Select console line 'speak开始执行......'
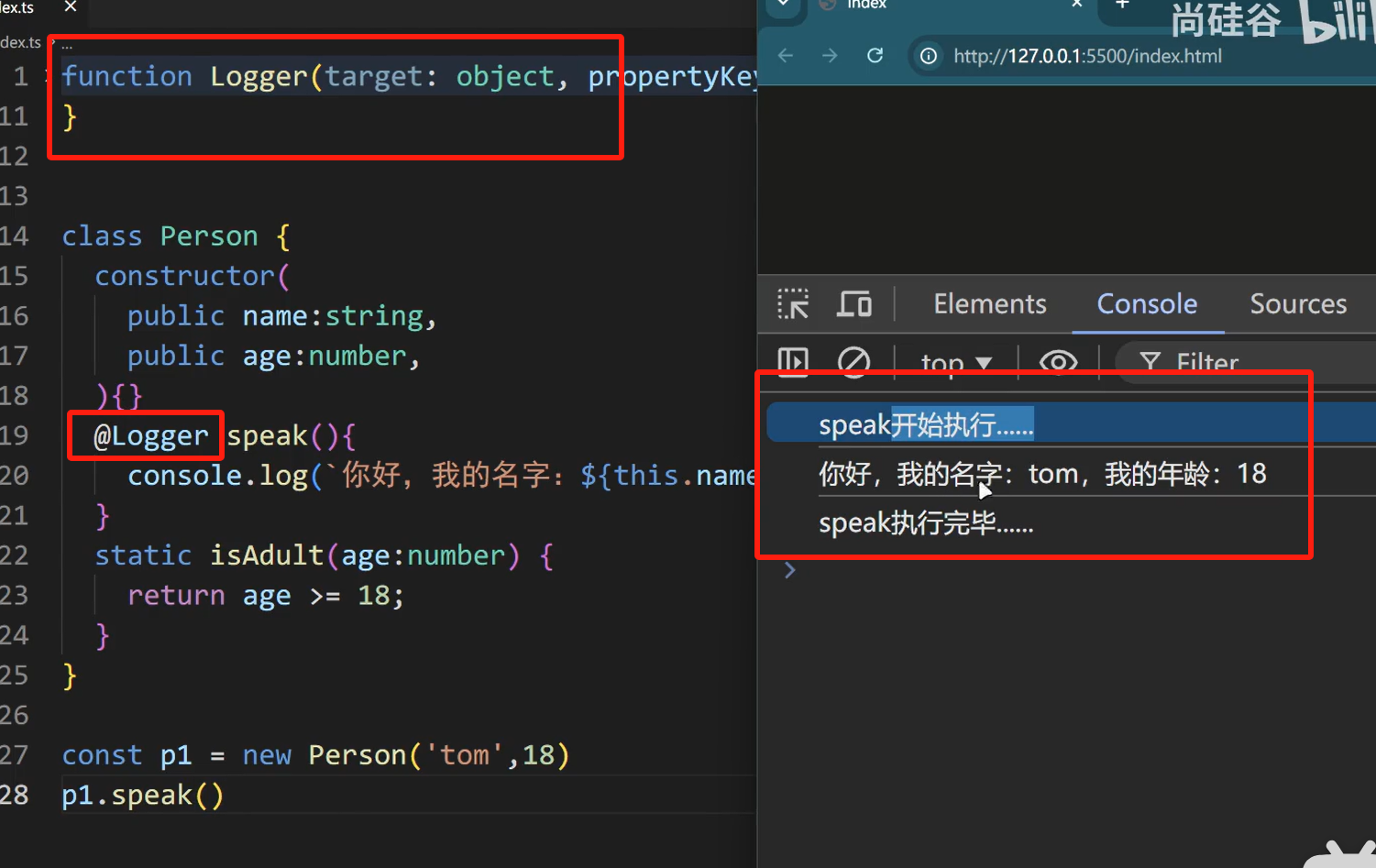The height and width of the screenshot is (868, 1376). point(926,424)
